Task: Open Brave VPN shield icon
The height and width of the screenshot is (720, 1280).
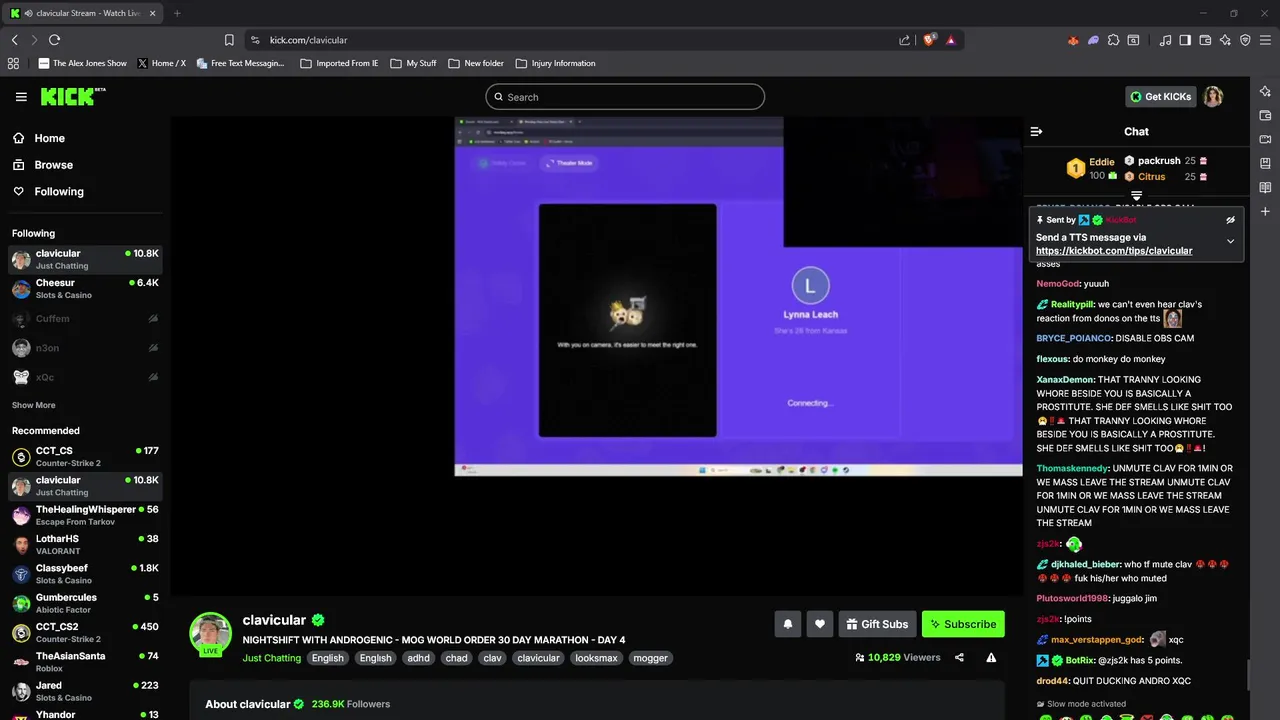Action: (1245, 40)
